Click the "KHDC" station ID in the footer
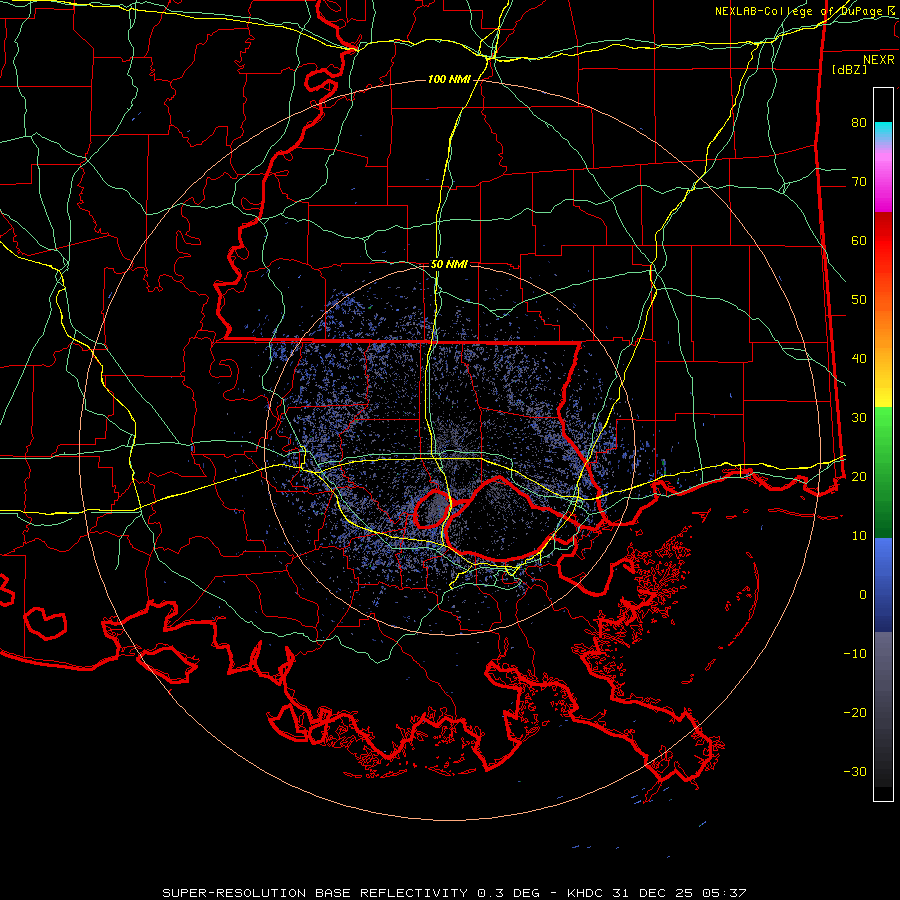Viewport: 900px width, 900px height. pos(586,893)
